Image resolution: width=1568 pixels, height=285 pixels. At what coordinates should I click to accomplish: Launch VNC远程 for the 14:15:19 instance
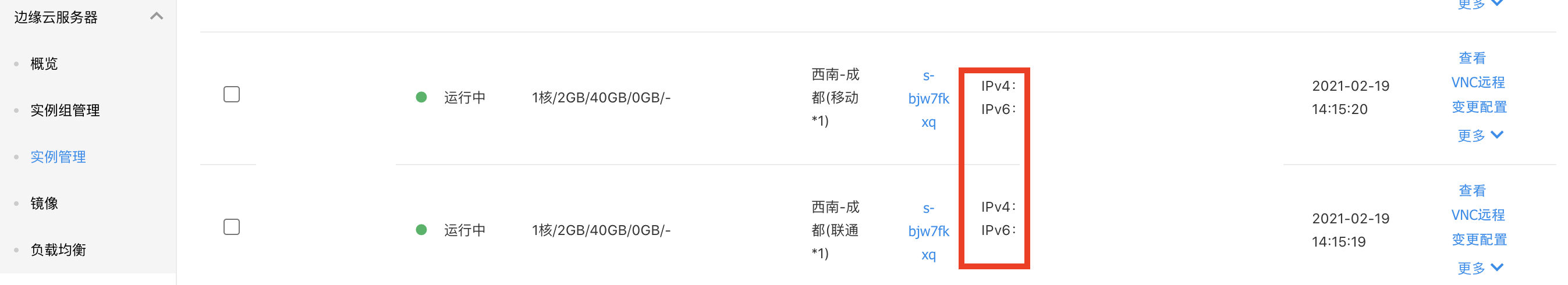(1478, 215)
